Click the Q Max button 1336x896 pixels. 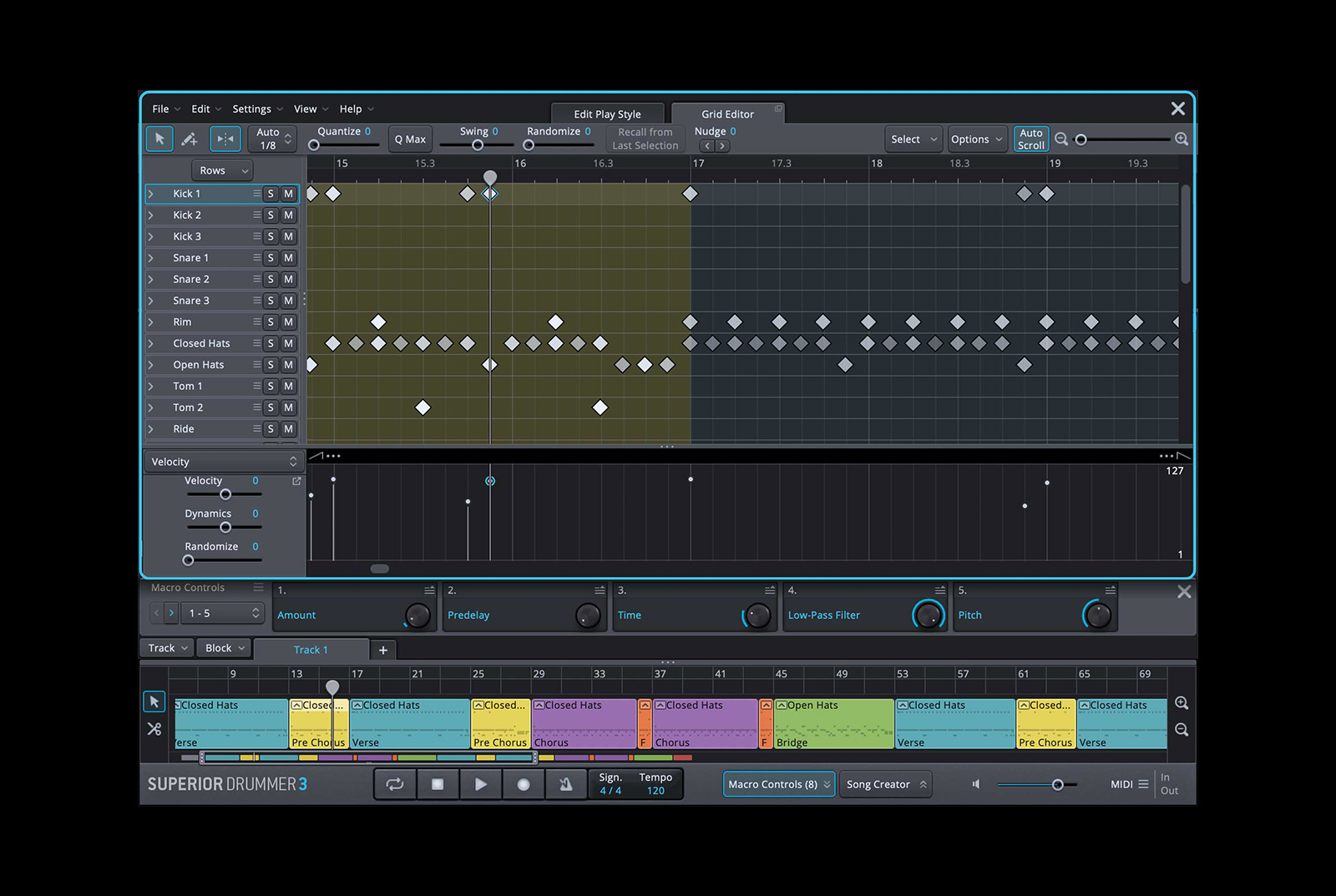[x=410, y=139]
